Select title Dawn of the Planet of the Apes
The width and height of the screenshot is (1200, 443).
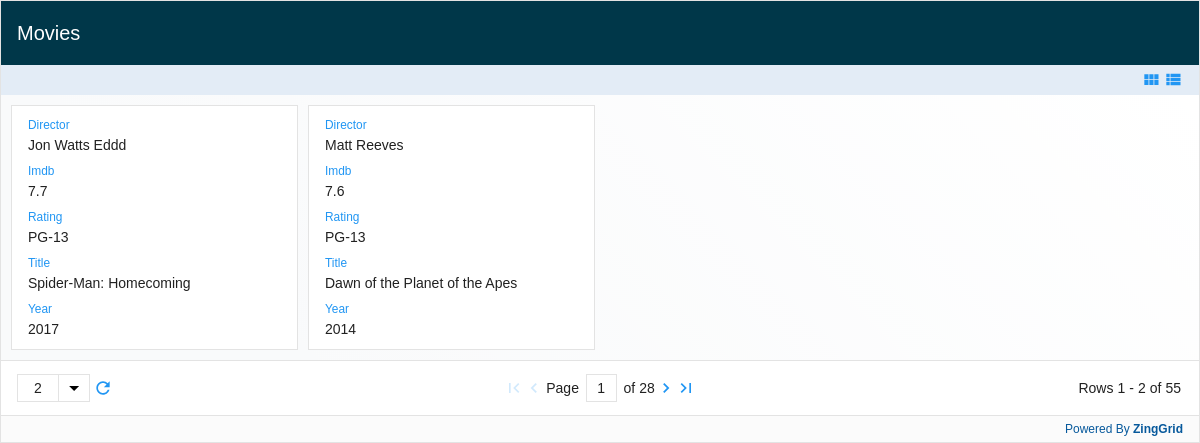[x=421, y=283]
